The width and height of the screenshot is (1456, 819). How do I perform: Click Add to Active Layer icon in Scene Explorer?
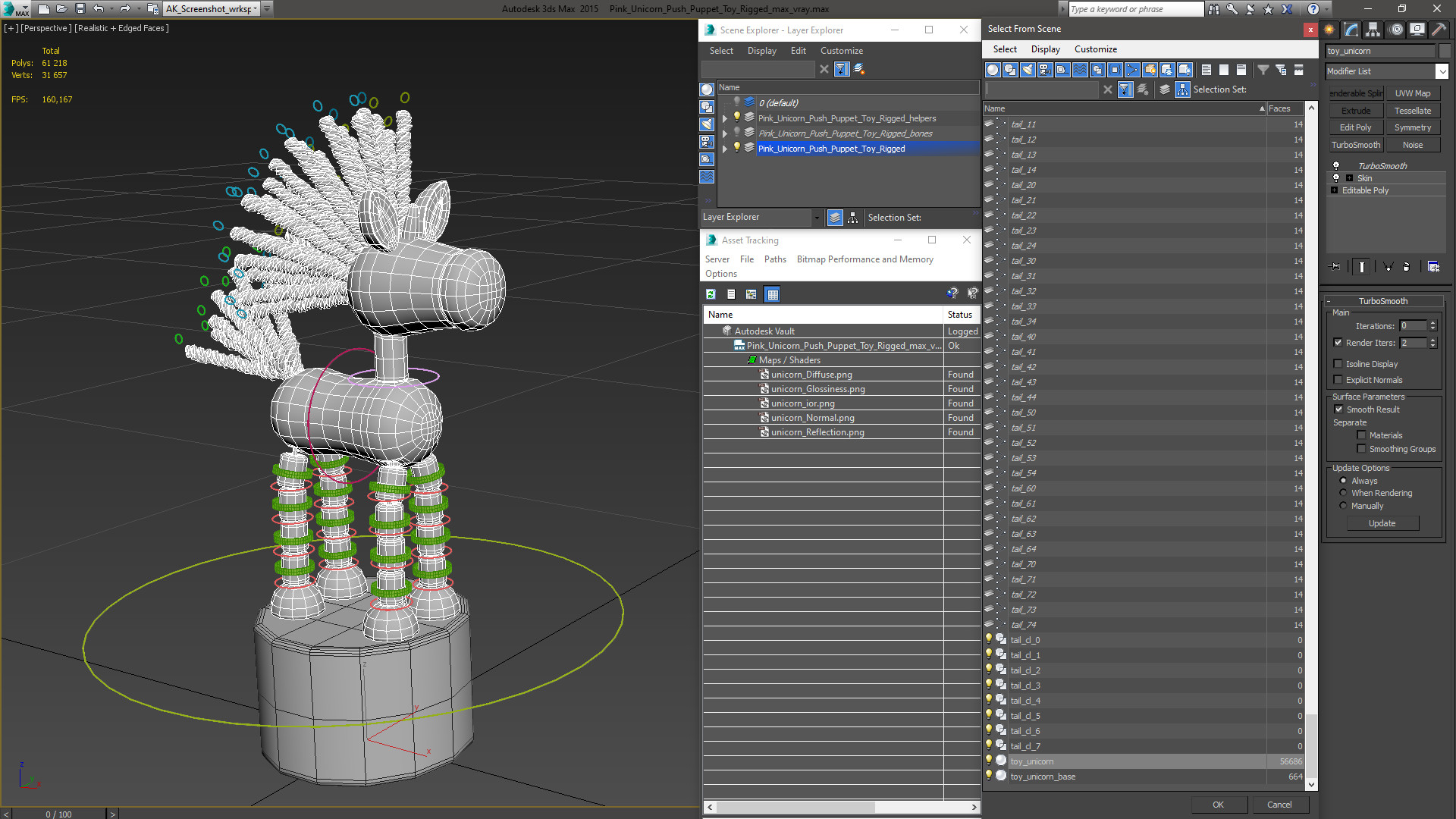pyautogui.click(x=859, y=69)
